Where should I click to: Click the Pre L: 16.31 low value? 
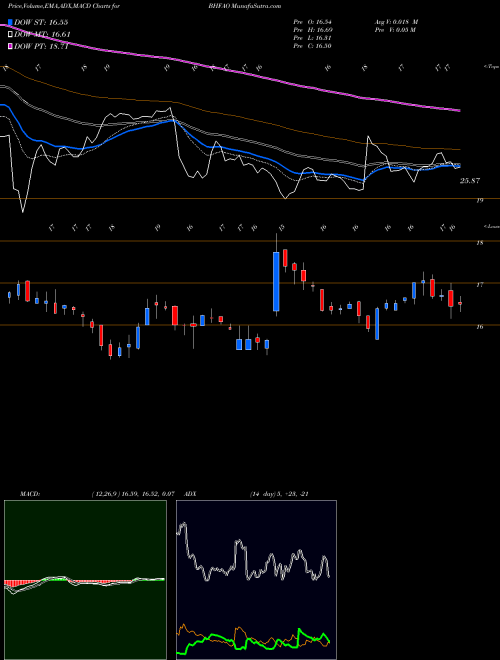click(312, 38)
